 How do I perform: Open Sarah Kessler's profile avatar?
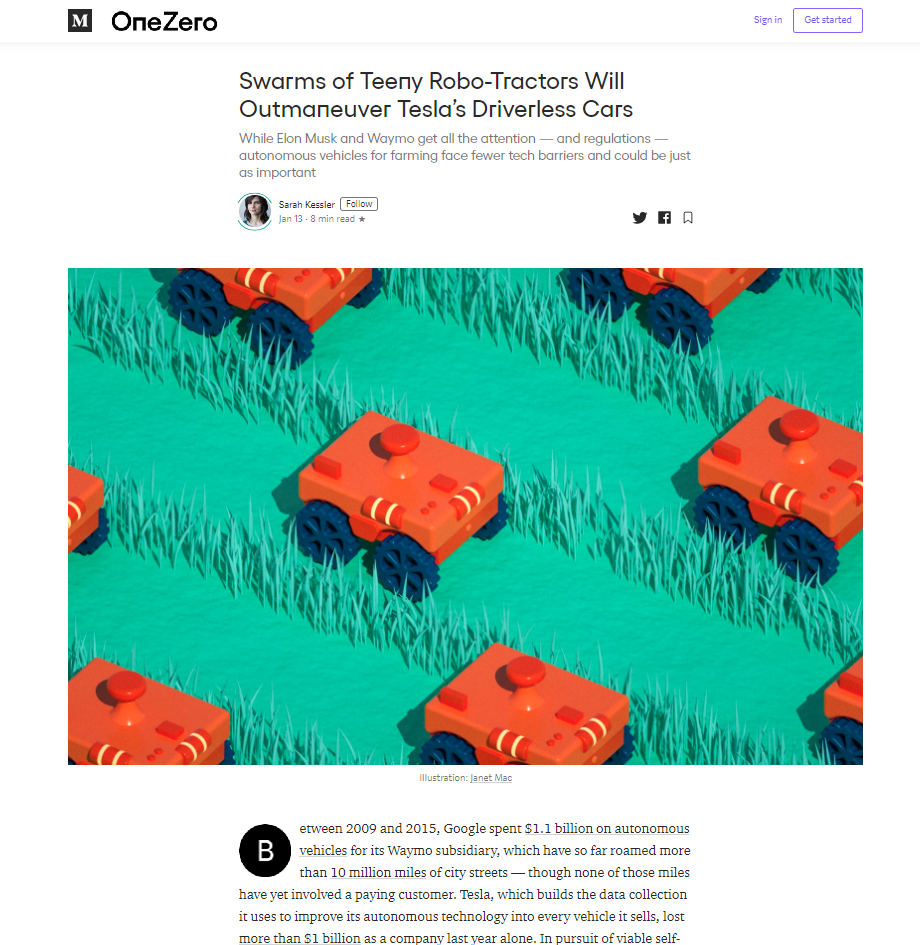255,211
